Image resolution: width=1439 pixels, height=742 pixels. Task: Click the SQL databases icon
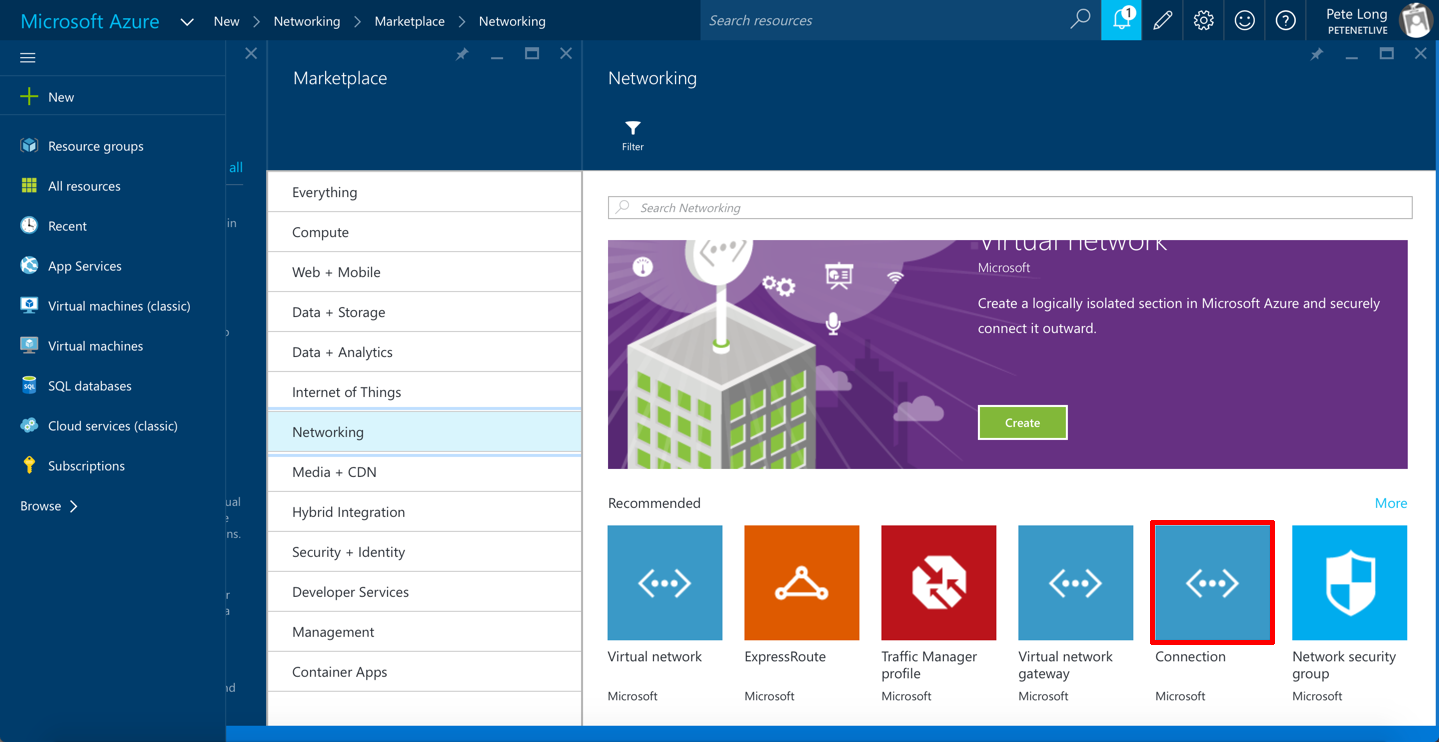point(29,386)
